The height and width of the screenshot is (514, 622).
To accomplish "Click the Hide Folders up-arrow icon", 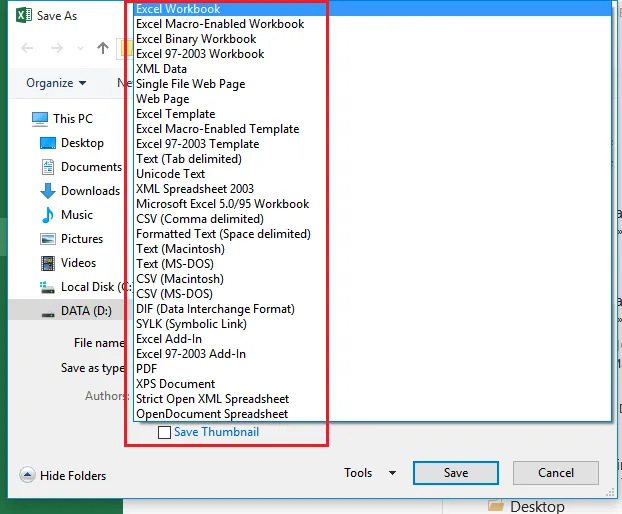I will [27, 475].
